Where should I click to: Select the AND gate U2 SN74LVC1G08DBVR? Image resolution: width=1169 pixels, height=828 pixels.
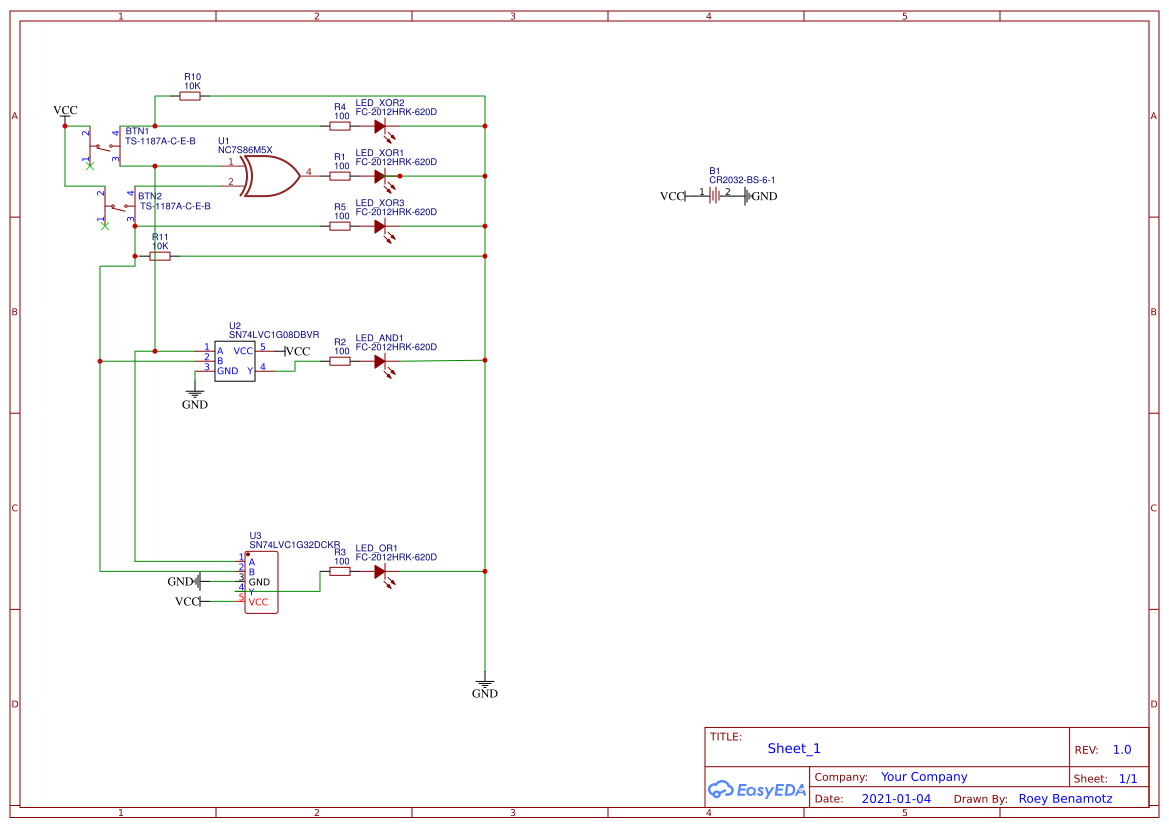click(x=234, y=361)
